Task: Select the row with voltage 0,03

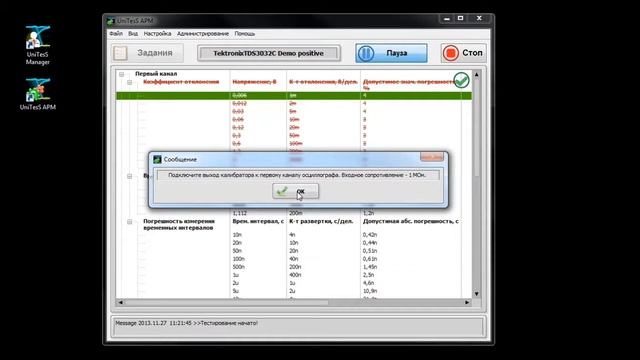Action: click(x=294, y=111)
